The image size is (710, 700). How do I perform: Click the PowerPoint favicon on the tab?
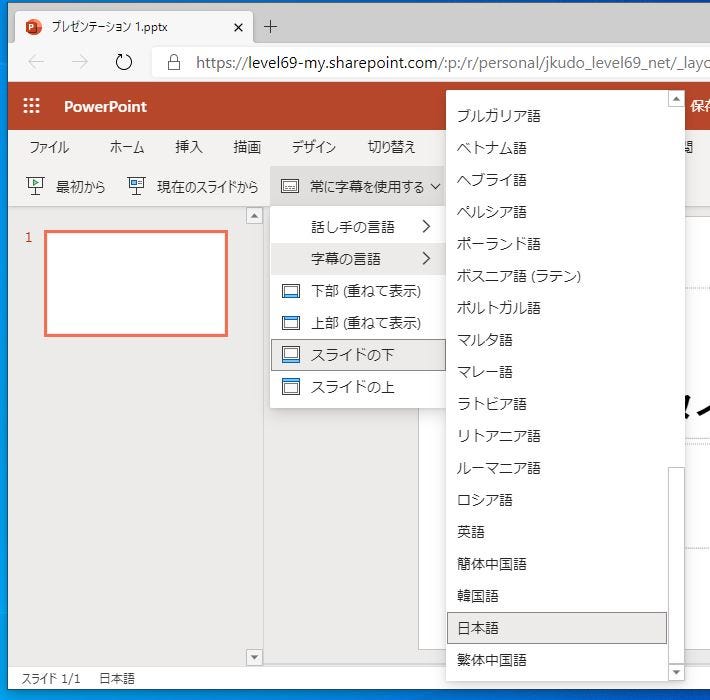click(34, 27)
